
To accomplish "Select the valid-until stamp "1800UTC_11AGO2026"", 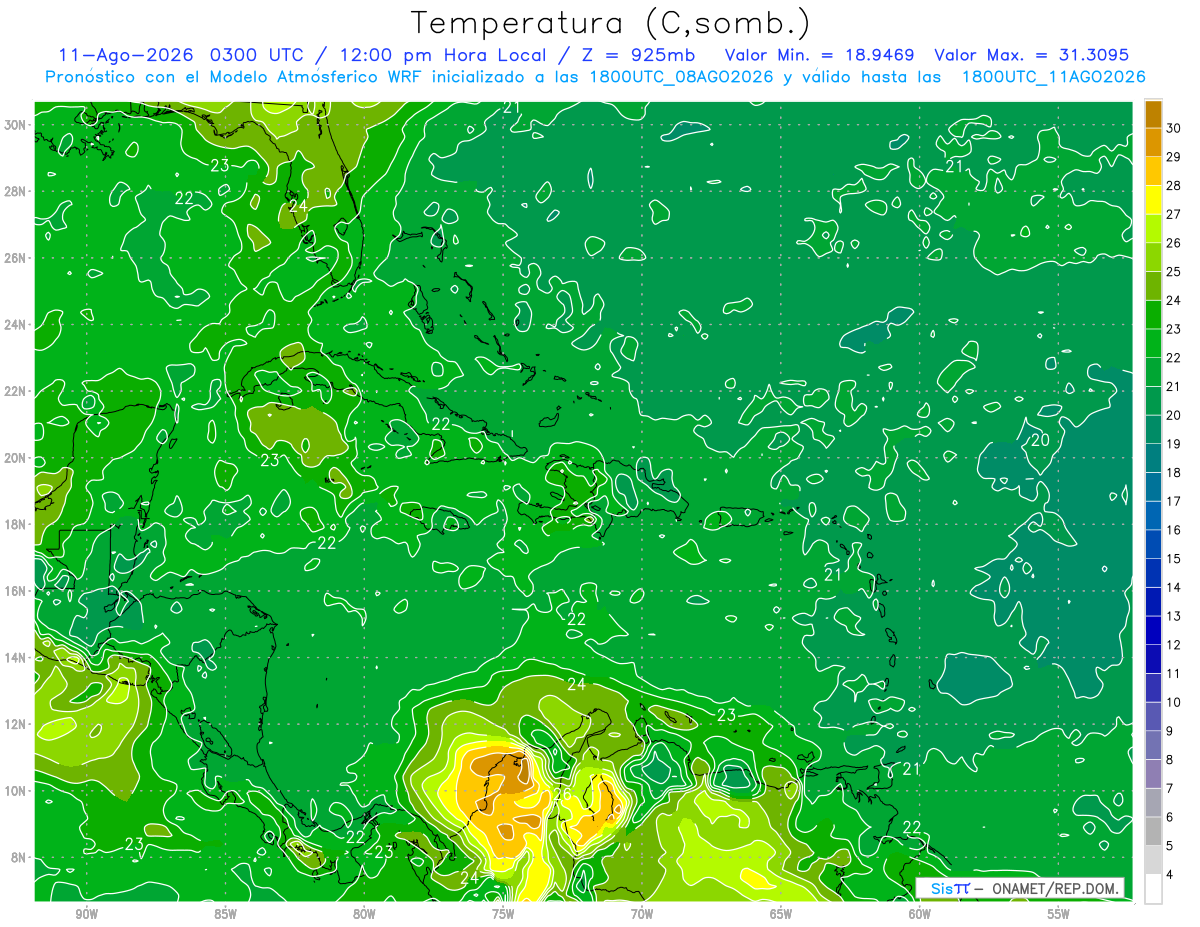I will (x=1053, y=77).
